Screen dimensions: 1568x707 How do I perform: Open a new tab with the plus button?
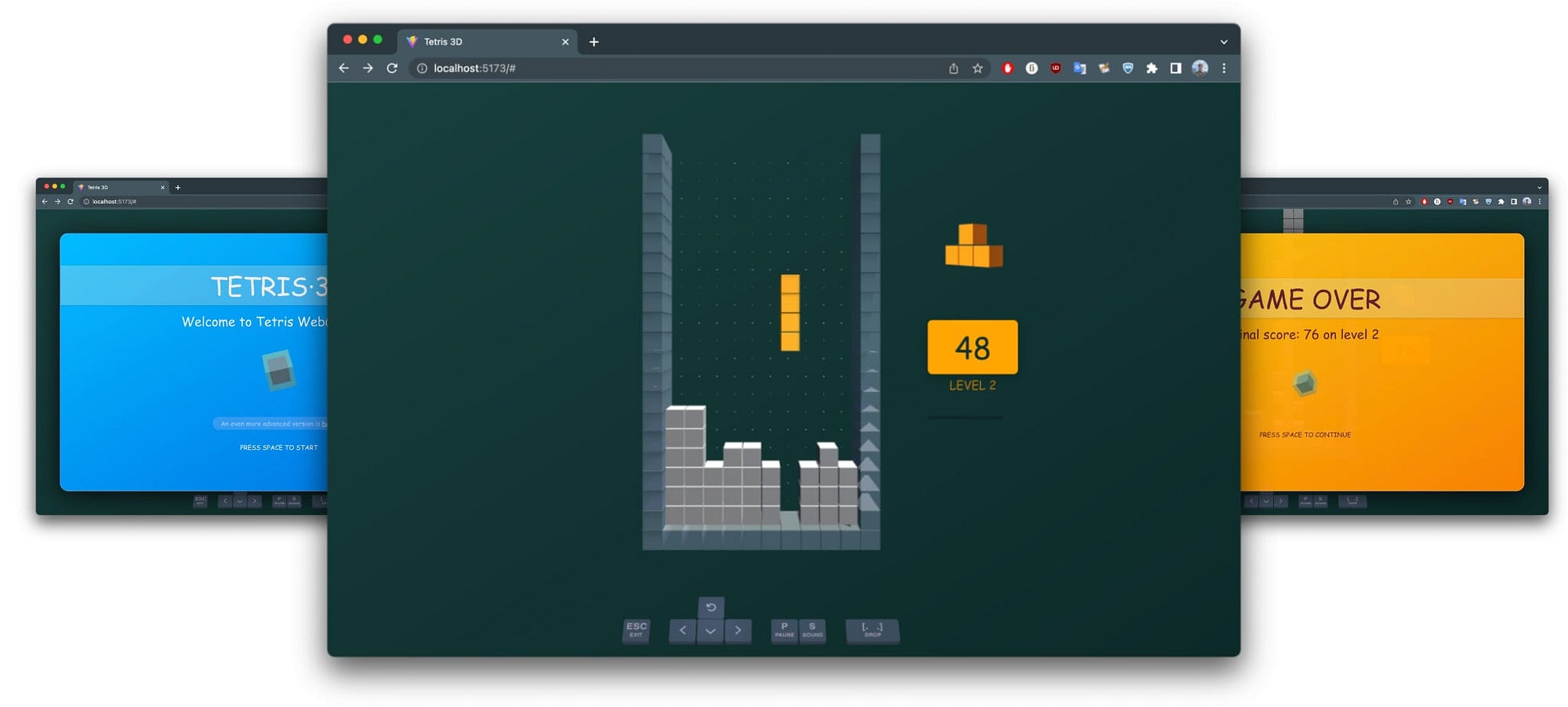[x=593, y=42]
